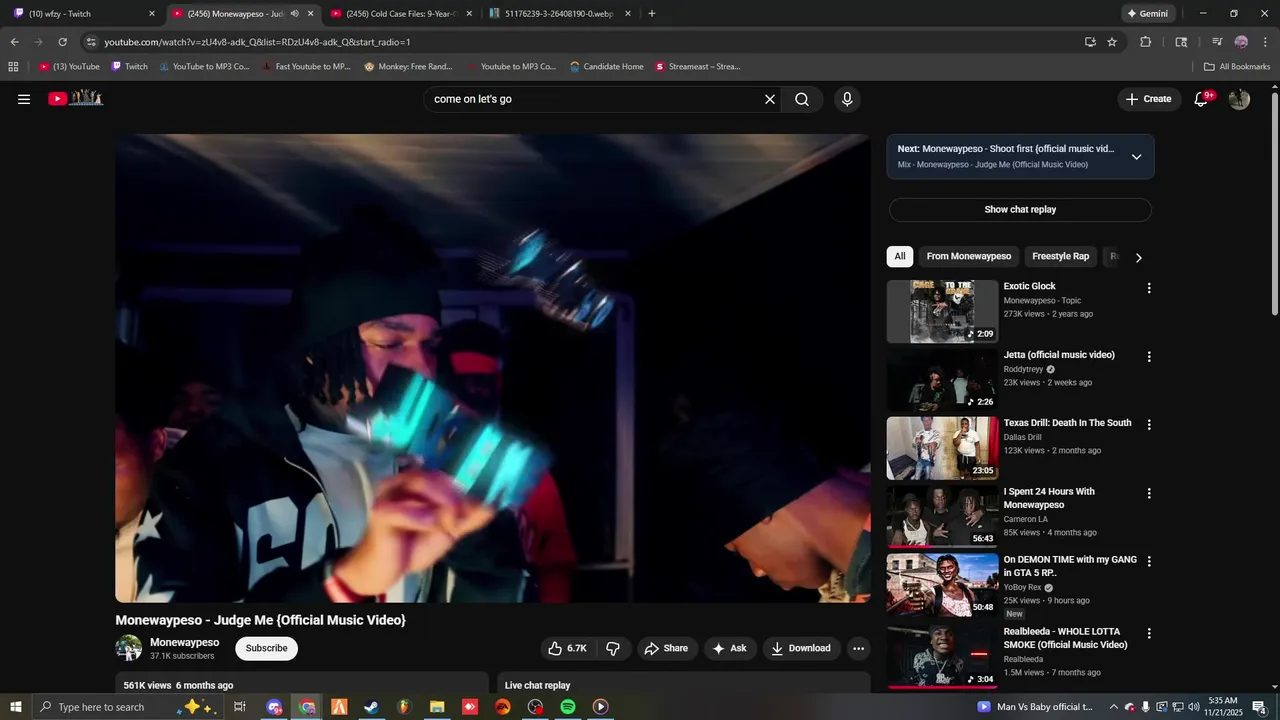Open the Monewaypeso channel name link

pyautogui.click(x=184, y=642)
